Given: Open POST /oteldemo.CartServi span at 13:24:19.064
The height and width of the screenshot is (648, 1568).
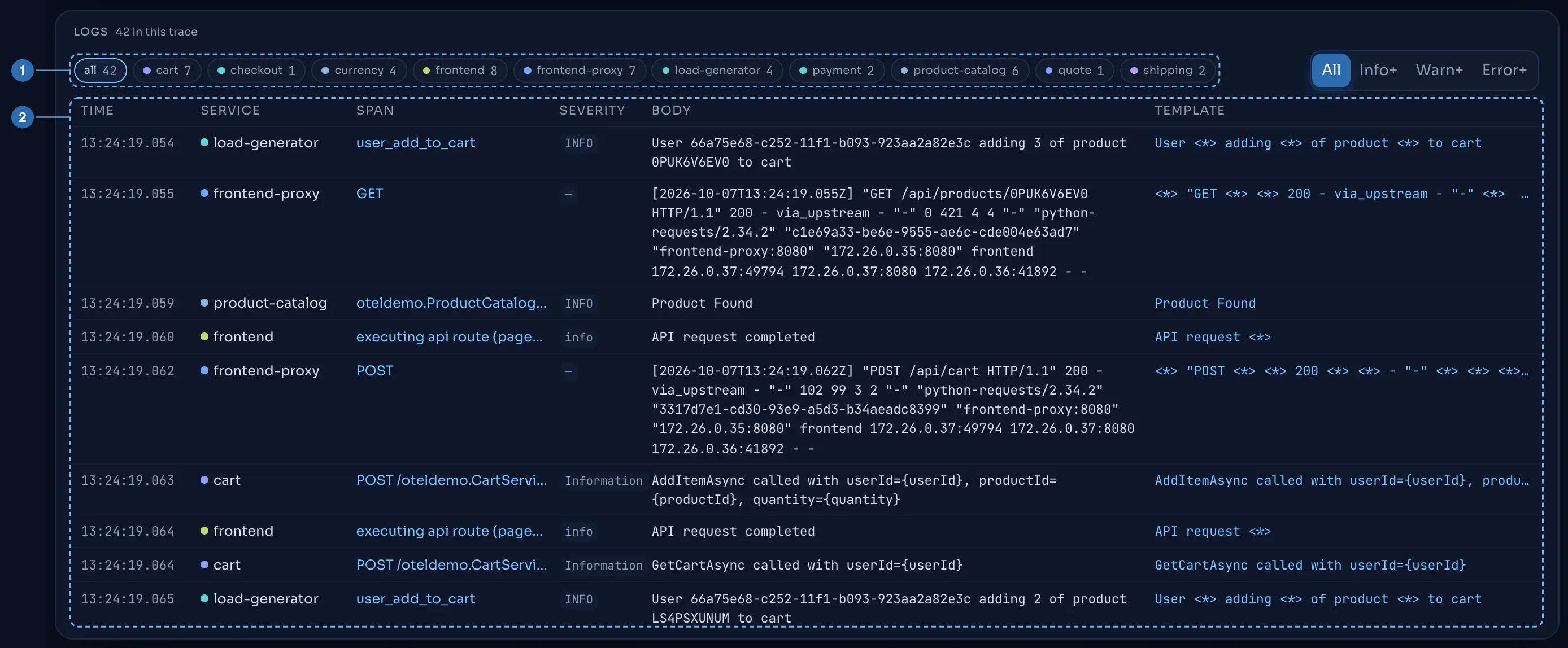Looking at the screenshot, I should [x=451, y=565].
